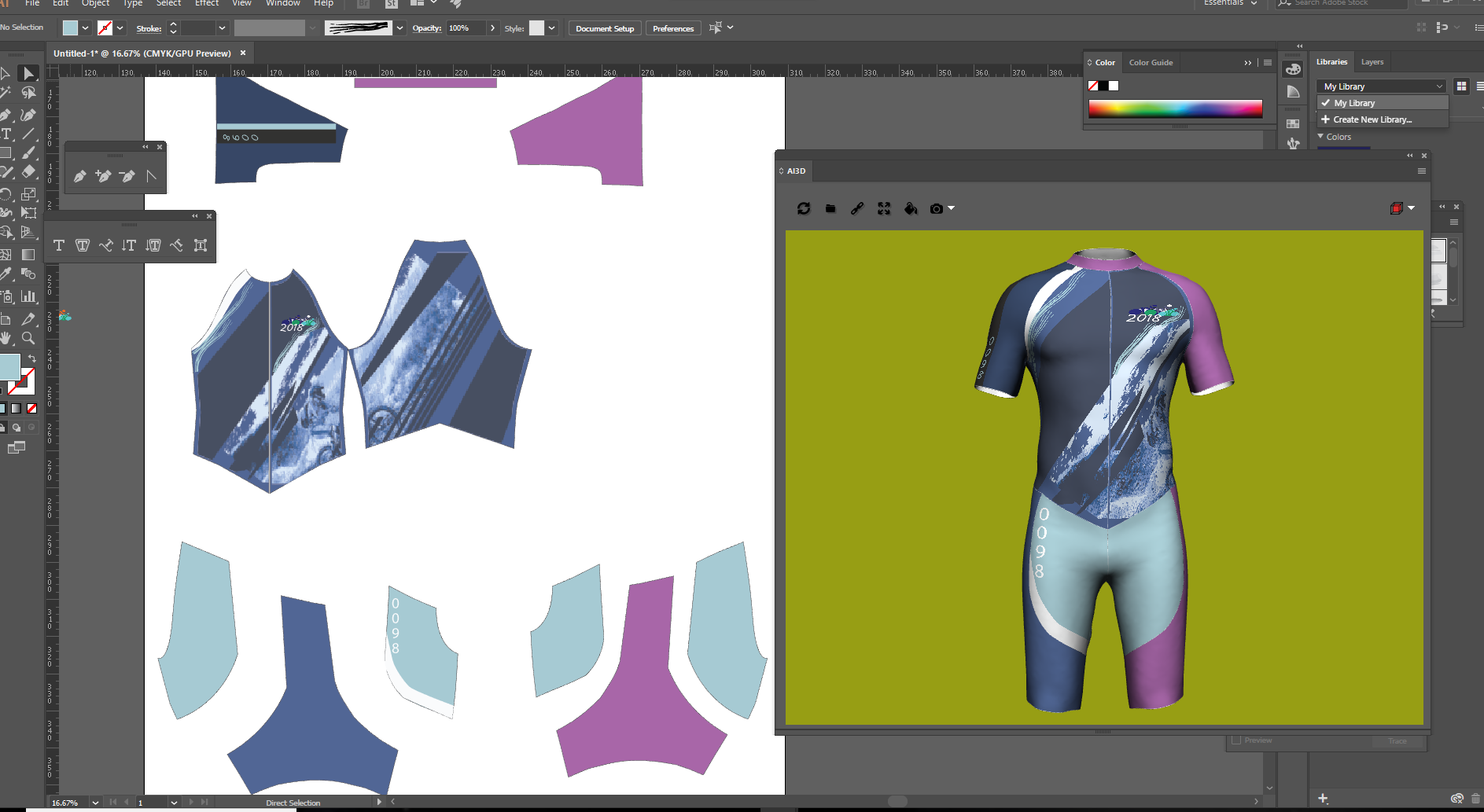Screen dimensions: 1484x812
Task: Open Document Setup
Action: click(604, 28)
